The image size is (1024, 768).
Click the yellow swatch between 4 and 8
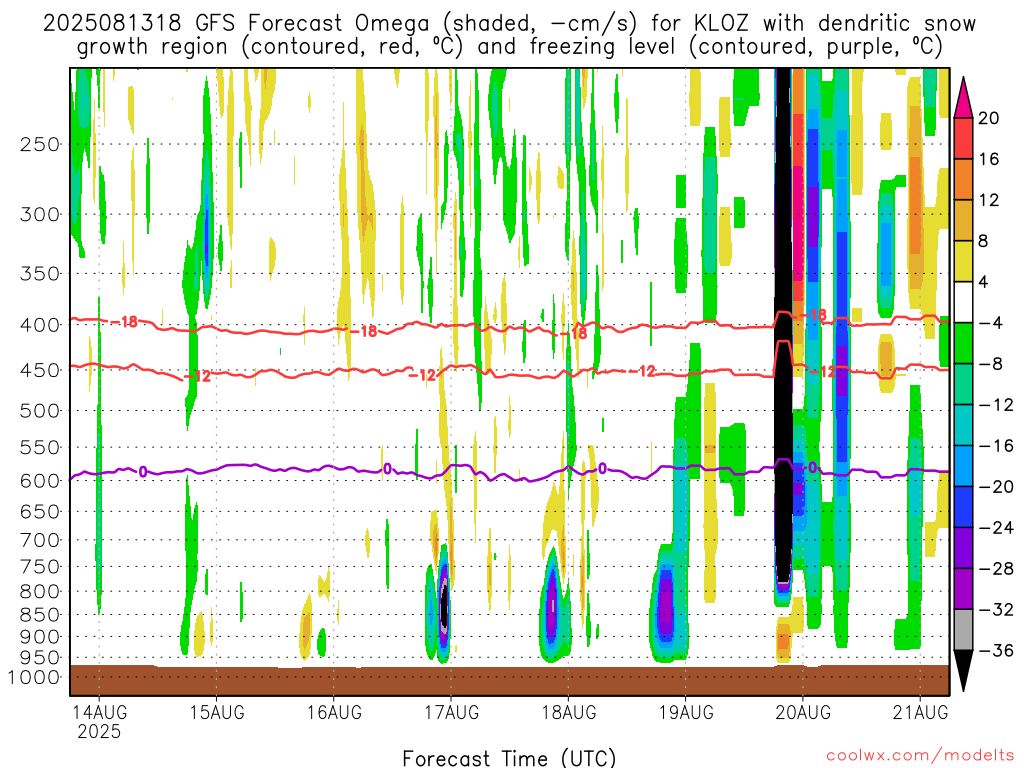(x=963, y=261)
